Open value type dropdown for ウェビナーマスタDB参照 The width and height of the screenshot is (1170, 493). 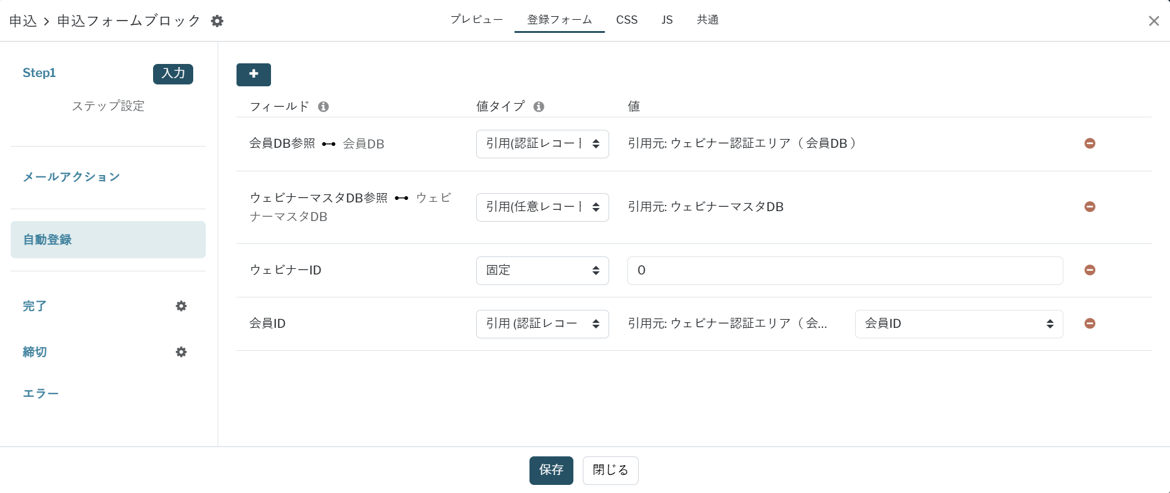542,207
